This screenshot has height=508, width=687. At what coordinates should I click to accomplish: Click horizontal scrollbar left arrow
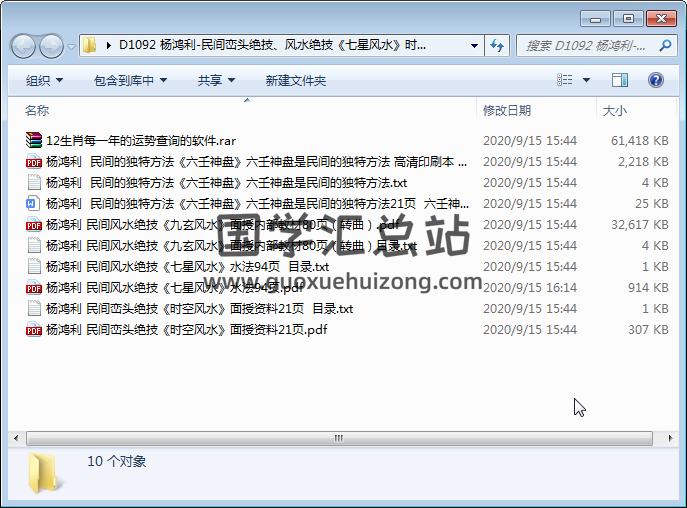(16, 438)
